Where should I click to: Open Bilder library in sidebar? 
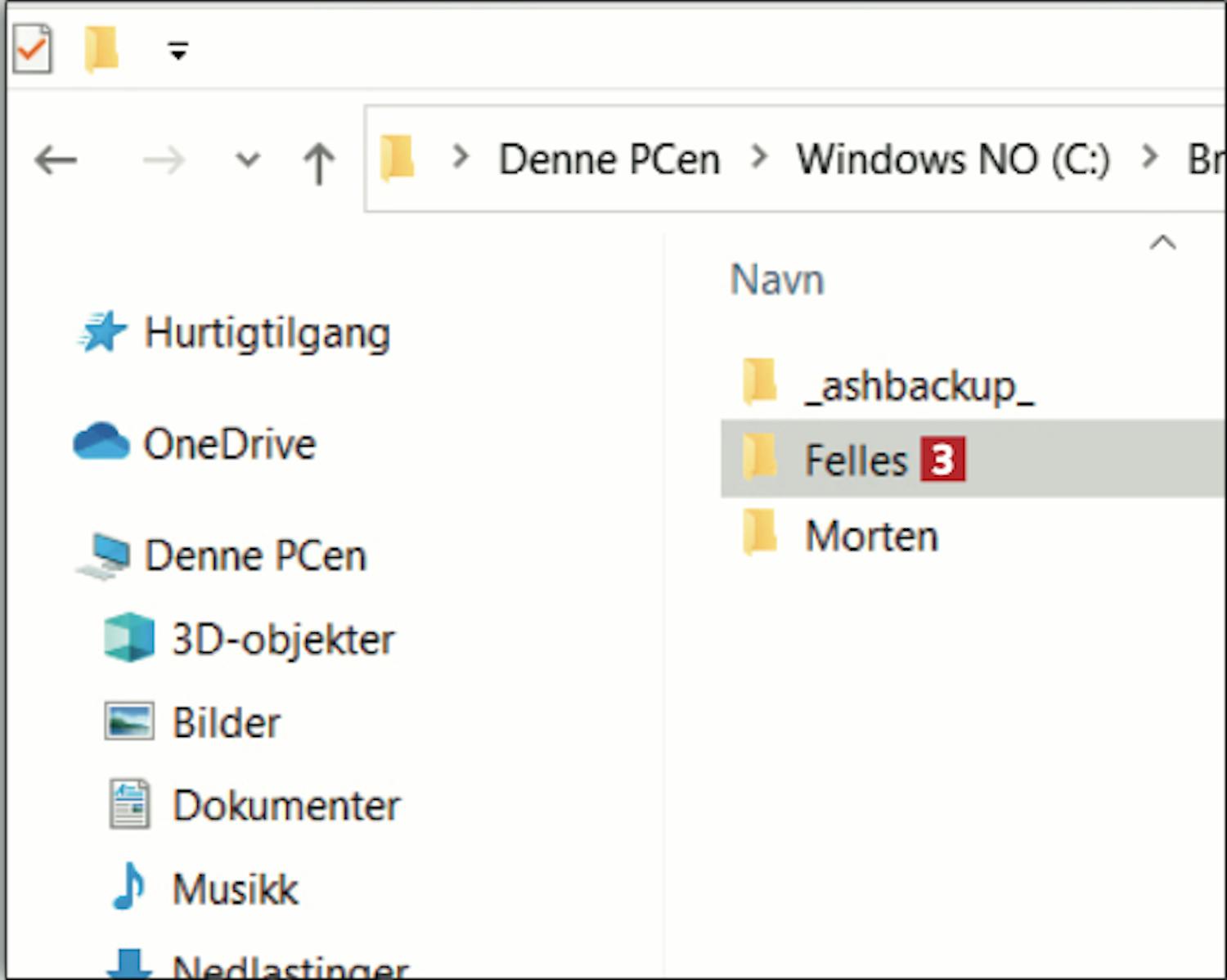pyautogui.click(x=226, y=723)
